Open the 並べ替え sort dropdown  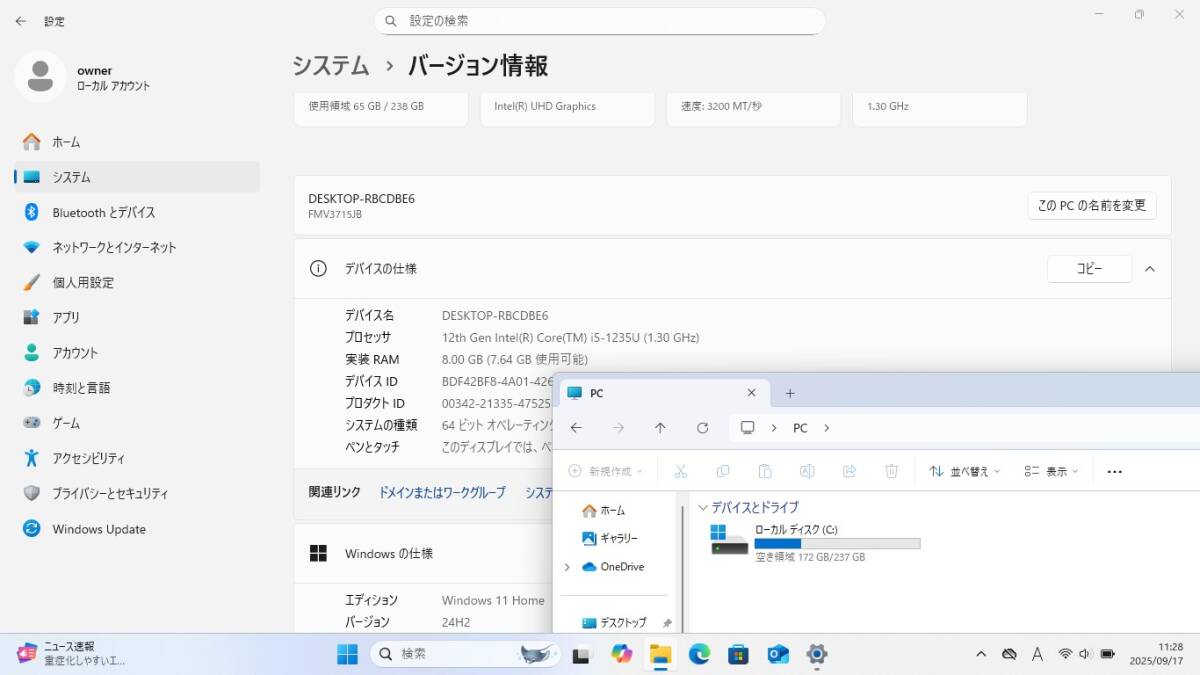pos(964,470)
